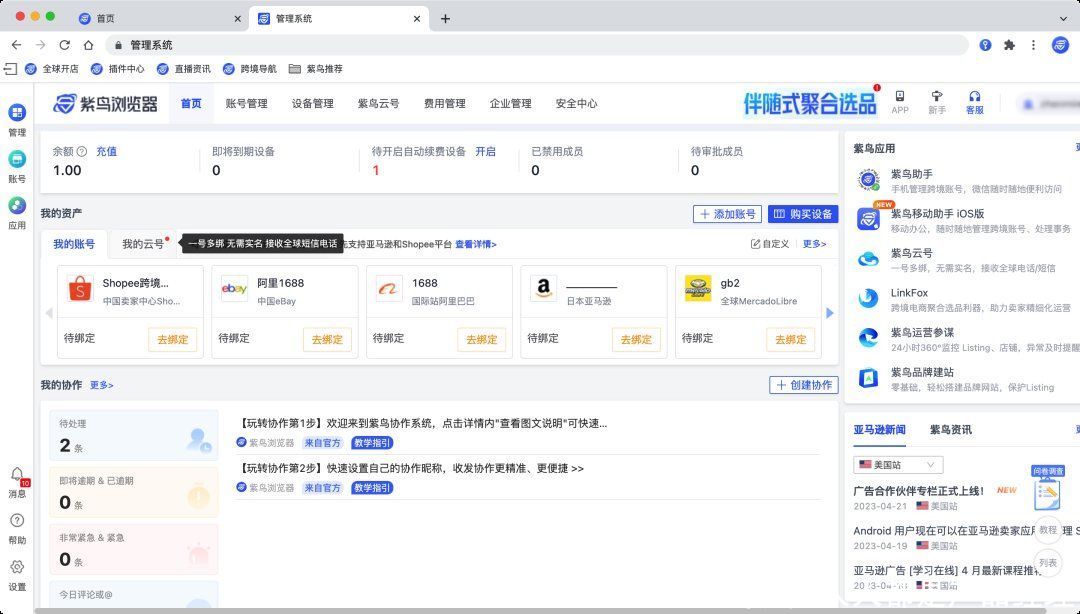Viewport: 1080px width, 614px height.
Task: Reload the page in browser toolbar
Action: [x=65, y=45]
